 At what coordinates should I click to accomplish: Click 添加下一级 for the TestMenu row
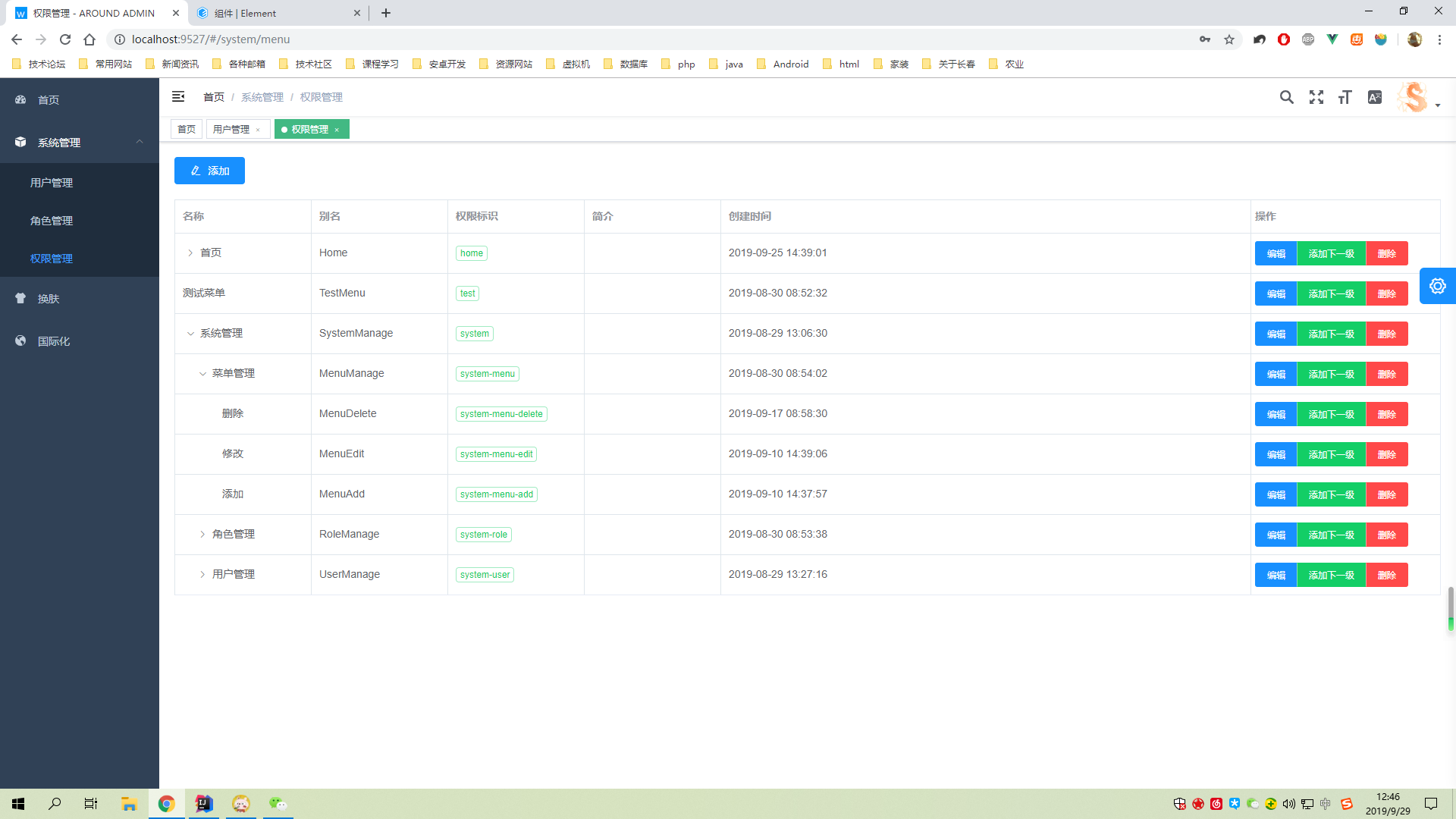click(1332, 293)
